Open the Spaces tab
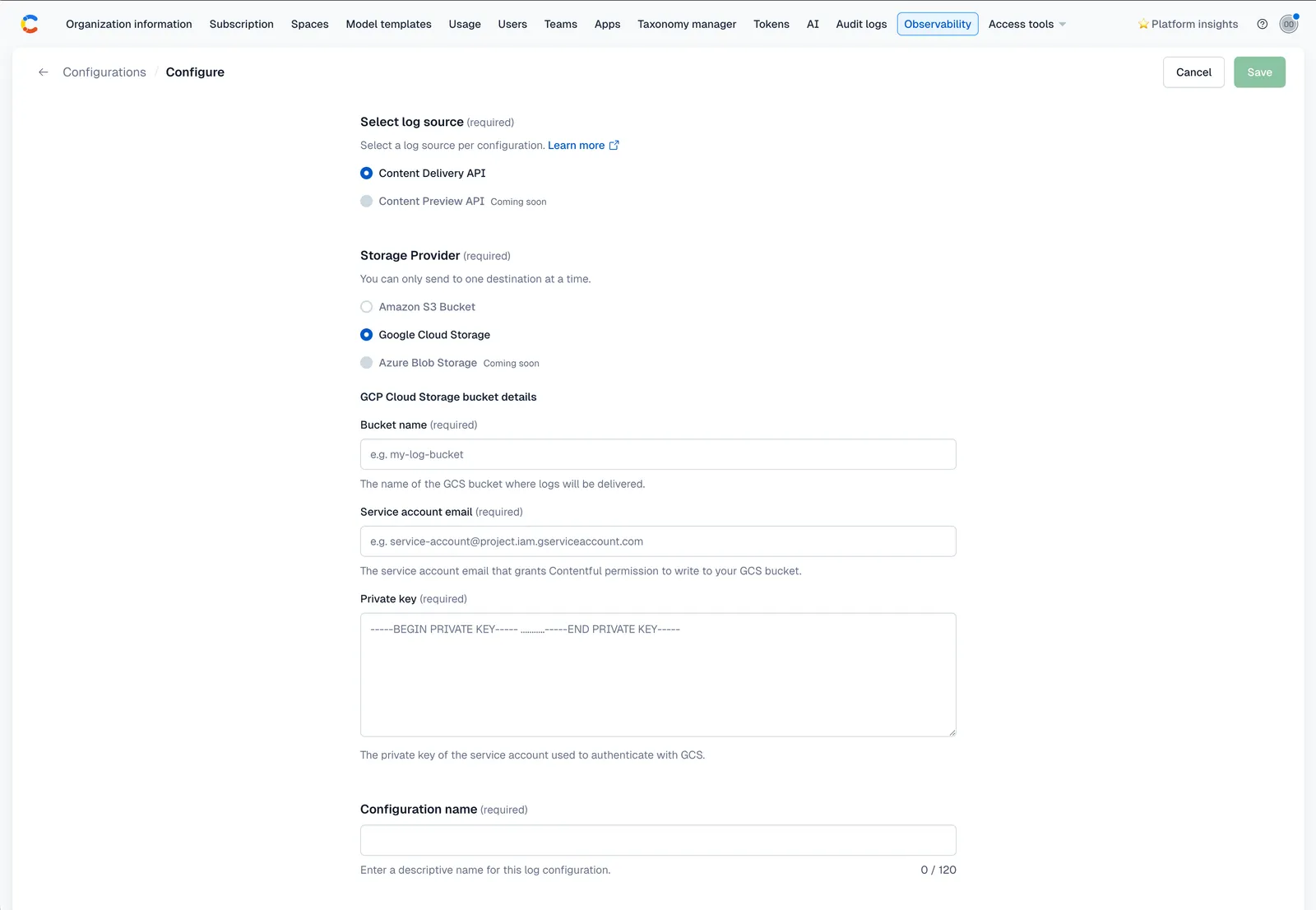The height and width of the screenshot is (910, 1316). pyautogui.click(x=310, y=24)
